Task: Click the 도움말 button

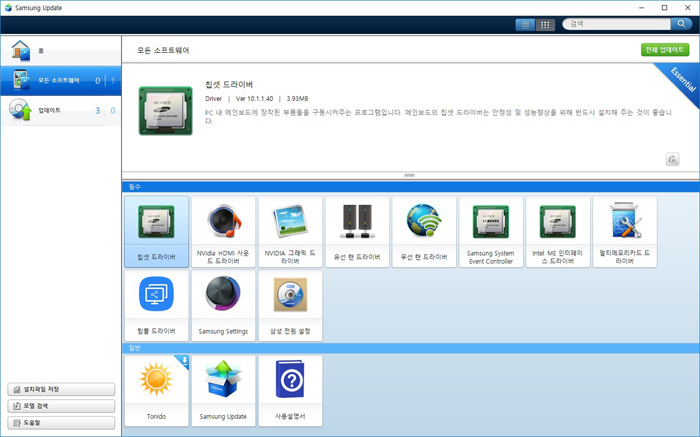Action: point(61,422)
